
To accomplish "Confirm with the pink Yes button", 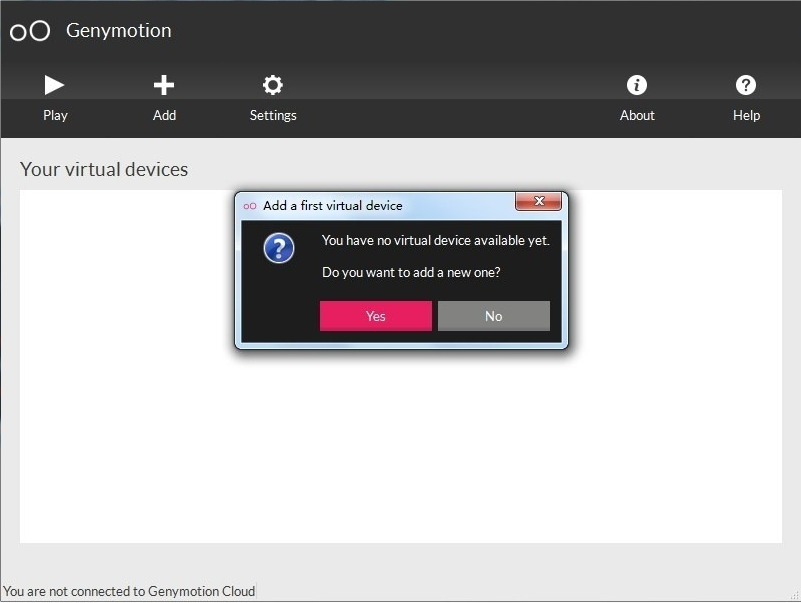I will tap(376, 316).
